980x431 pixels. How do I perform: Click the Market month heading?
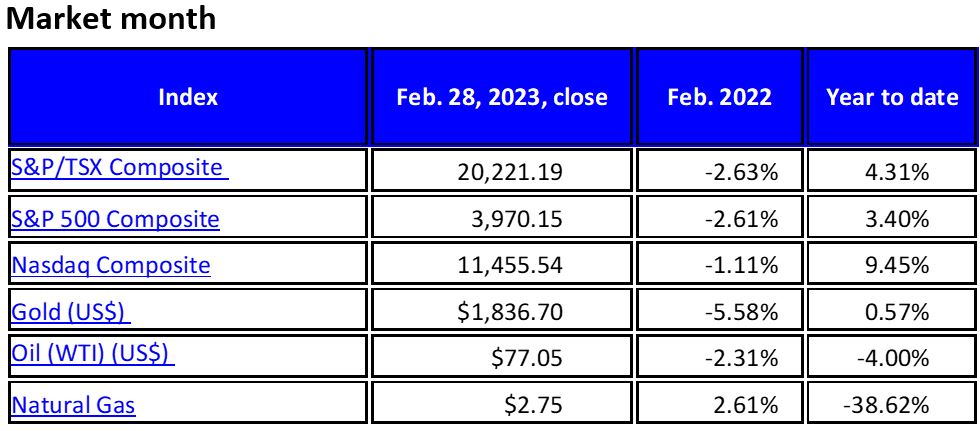(111, 19)
